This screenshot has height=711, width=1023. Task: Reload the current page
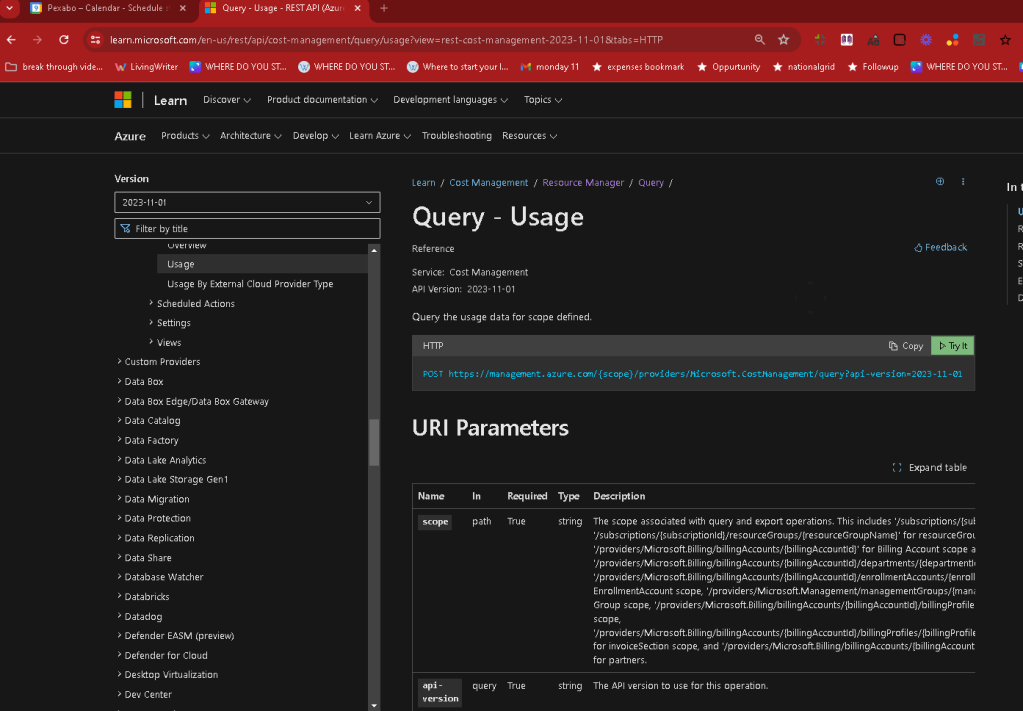pyautogui.click(x=64, y=40)
